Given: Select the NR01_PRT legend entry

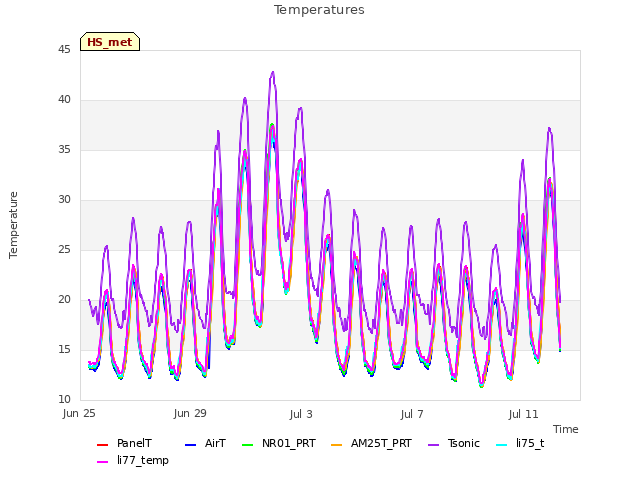Looking at the screenshot, I should click(279, 444).
